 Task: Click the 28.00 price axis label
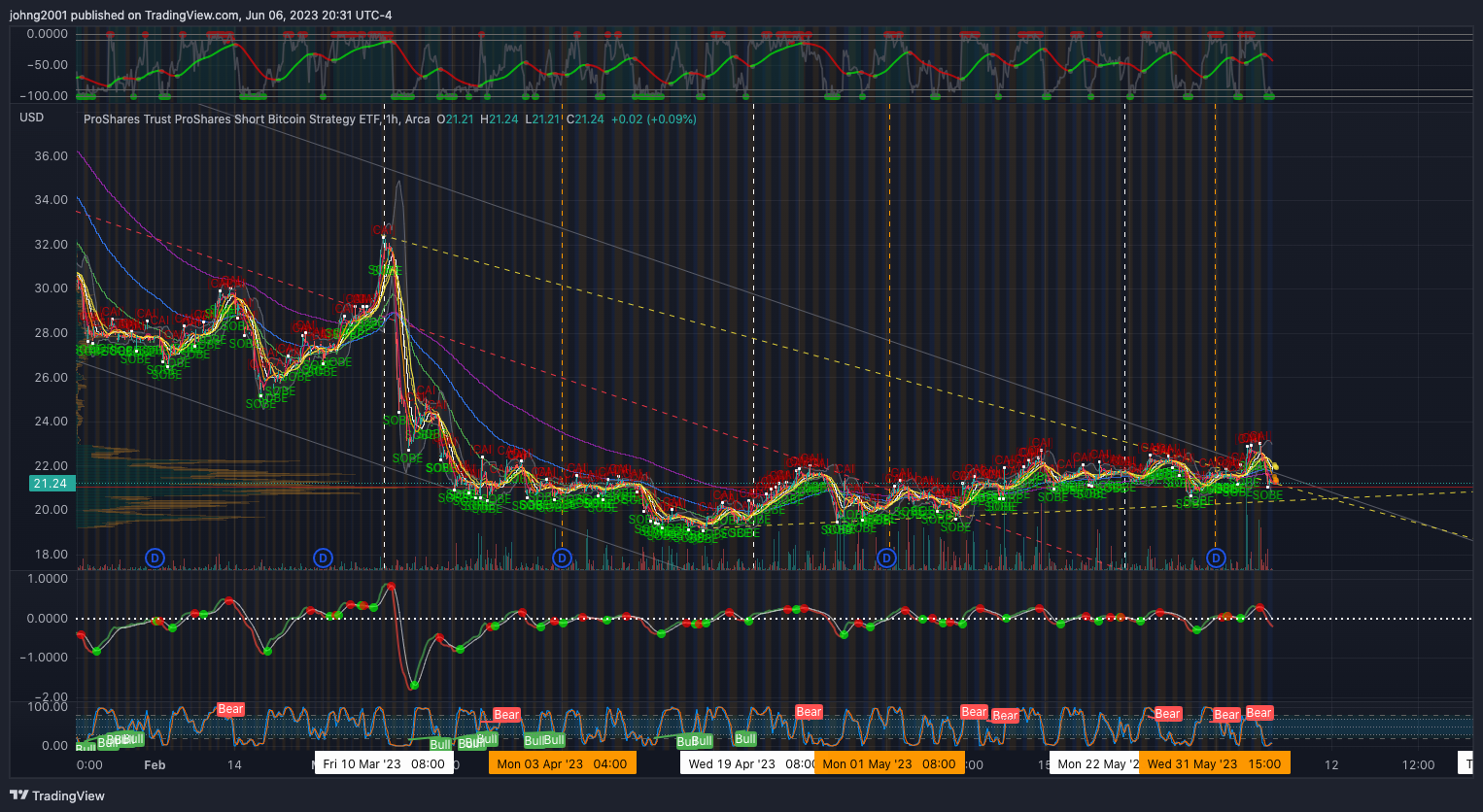52,333
